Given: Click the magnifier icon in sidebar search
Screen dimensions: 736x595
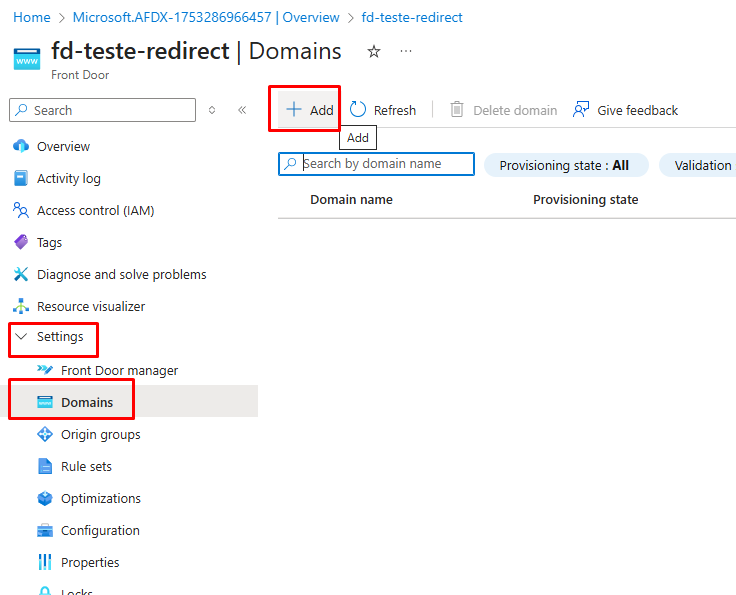Looking at the screenshot, I should pos(21,110).
